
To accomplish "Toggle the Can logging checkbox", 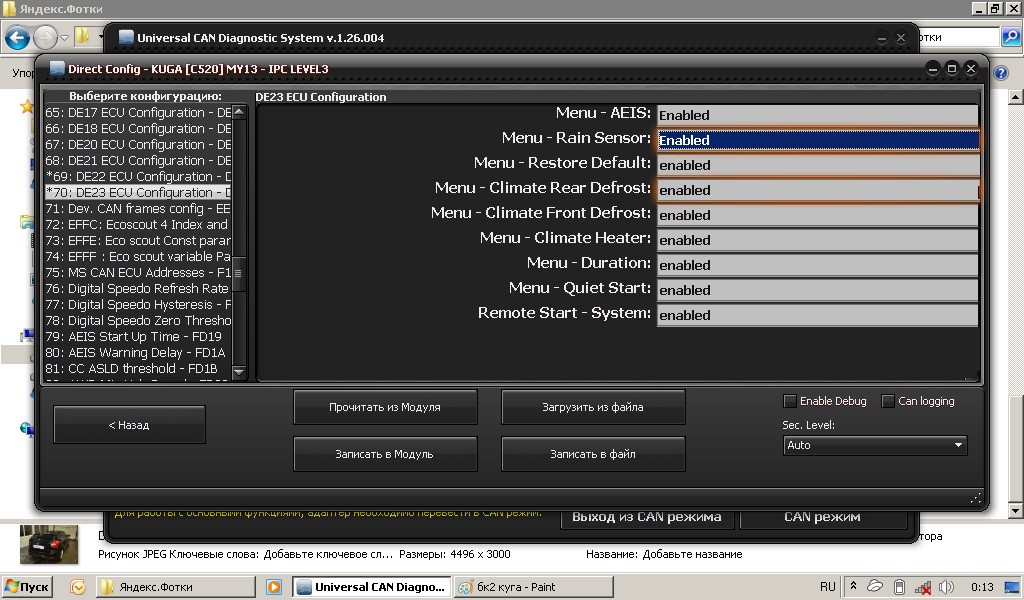I will pos(888,401).
